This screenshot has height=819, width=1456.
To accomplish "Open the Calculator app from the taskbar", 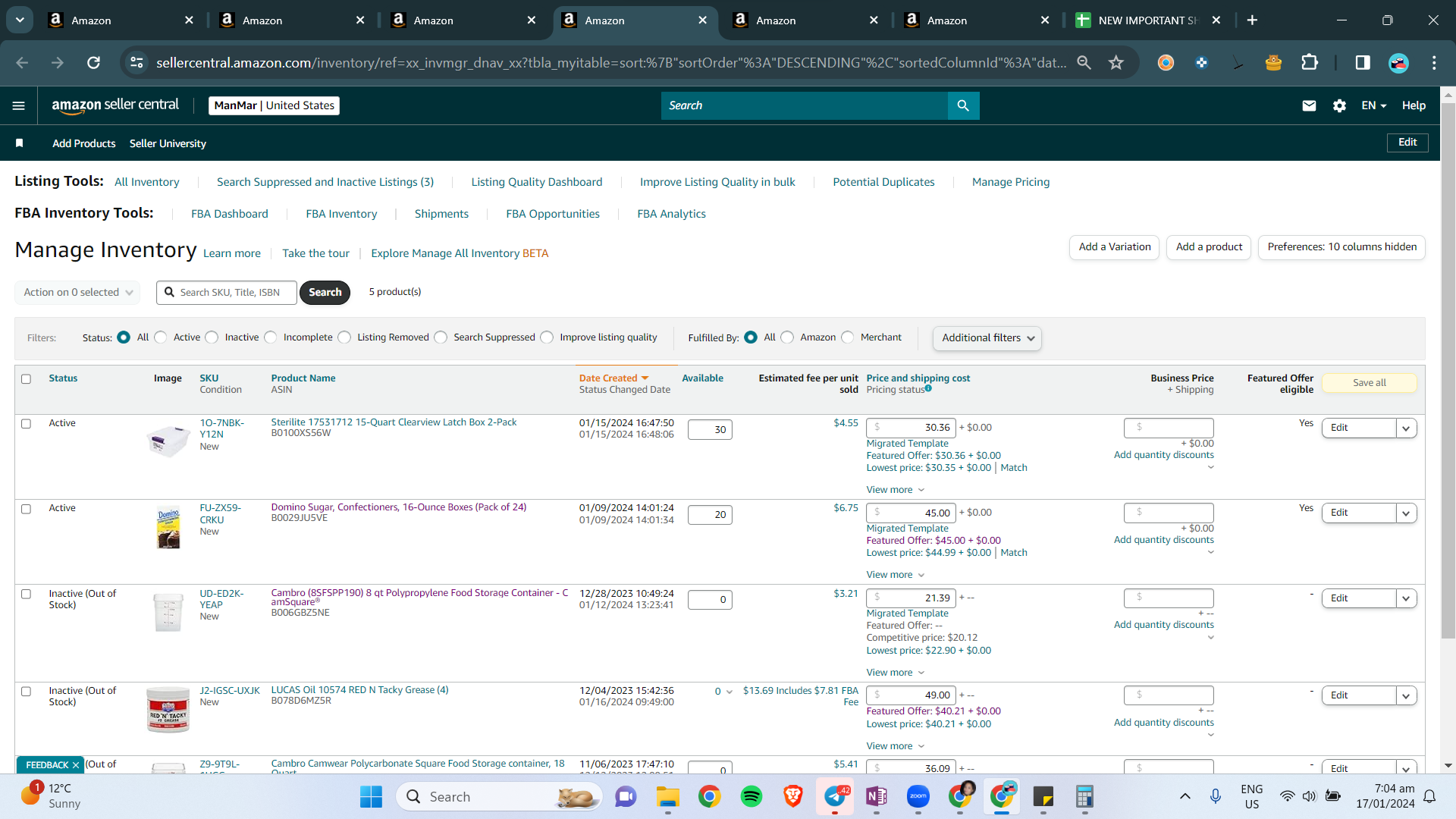I will 1084,796.
